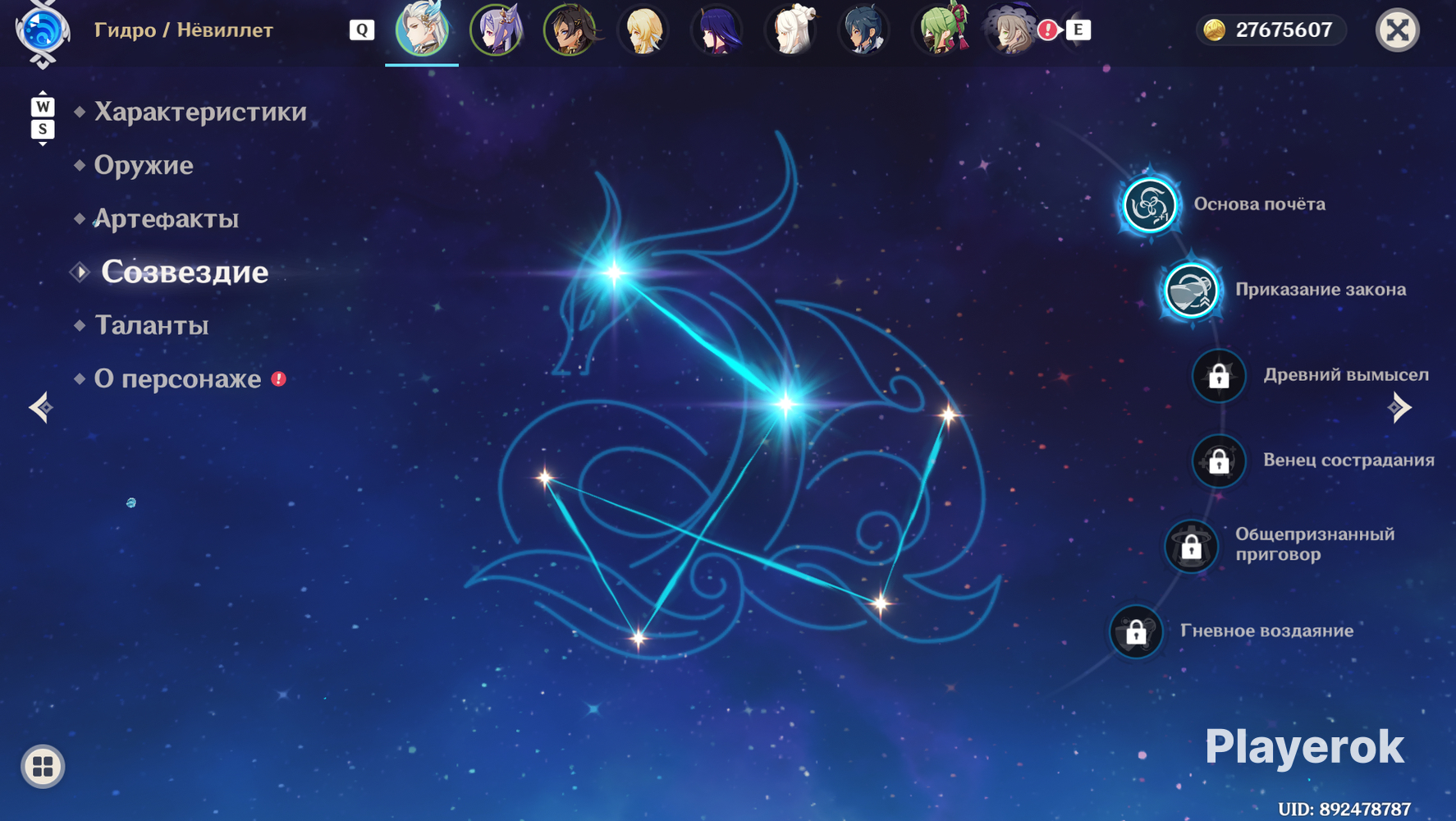
Task: Click the E next-character key
Action: tap(1078, 30)
